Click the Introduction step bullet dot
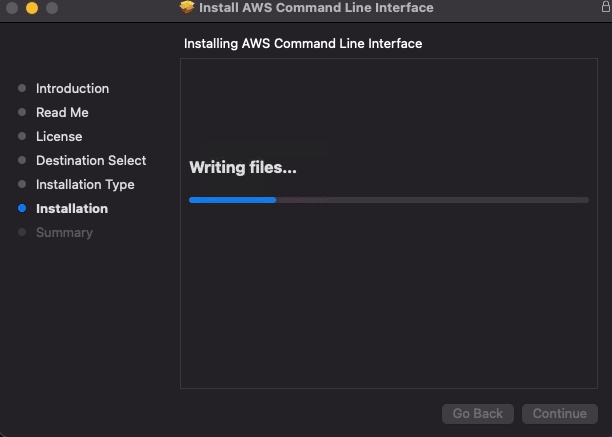Screen dimensions: 612x437 tap(22, 88)
